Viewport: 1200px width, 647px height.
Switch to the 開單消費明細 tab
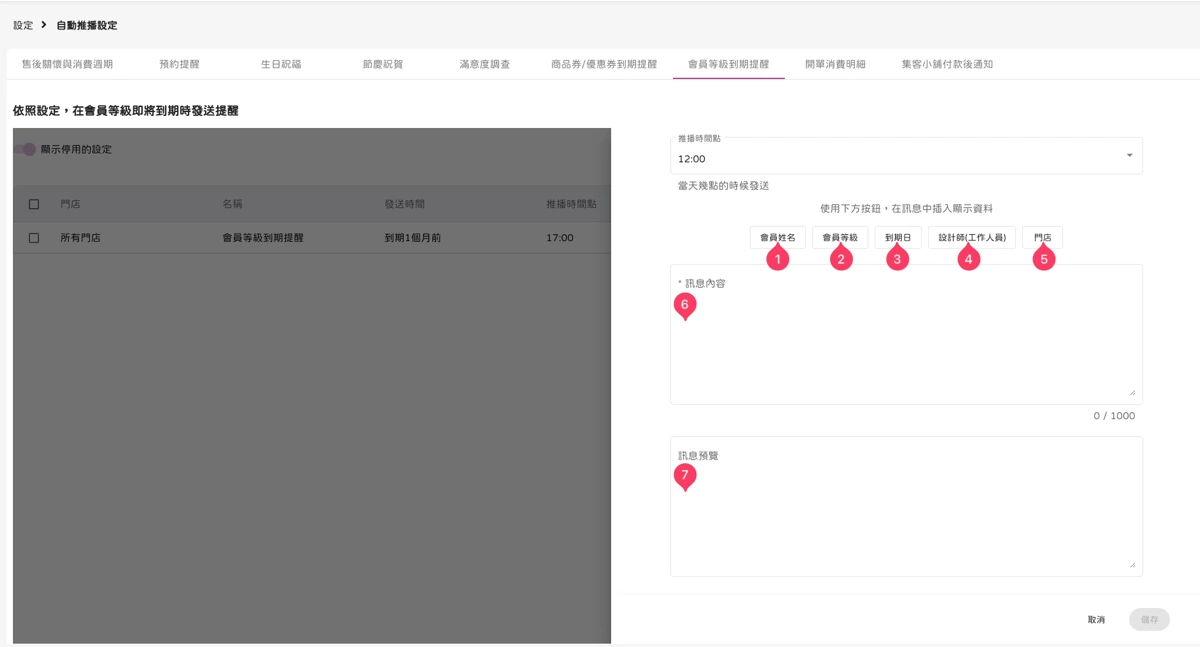[x=835, y=64]
